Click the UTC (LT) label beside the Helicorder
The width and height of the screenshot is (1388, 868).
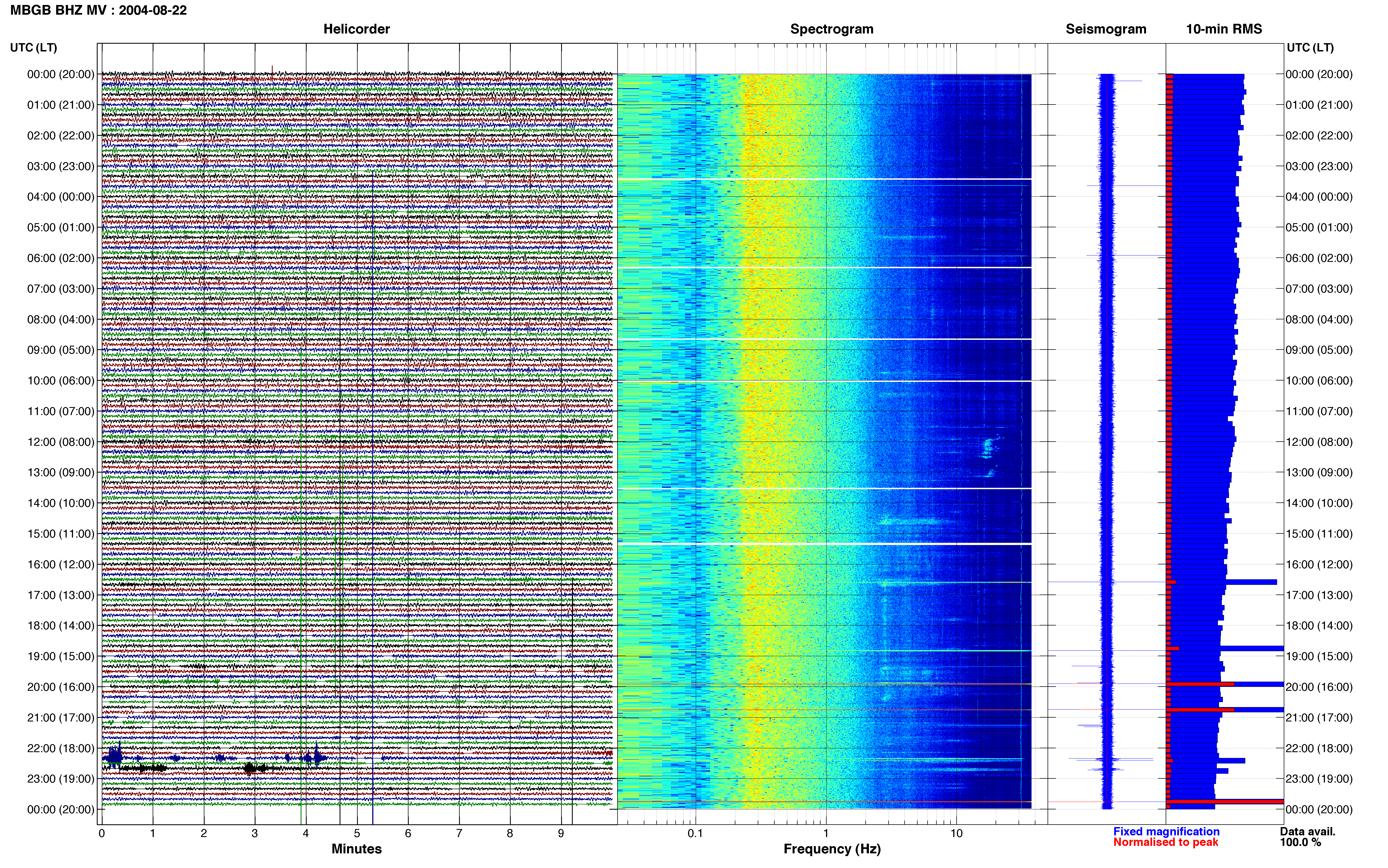[33, 48]
